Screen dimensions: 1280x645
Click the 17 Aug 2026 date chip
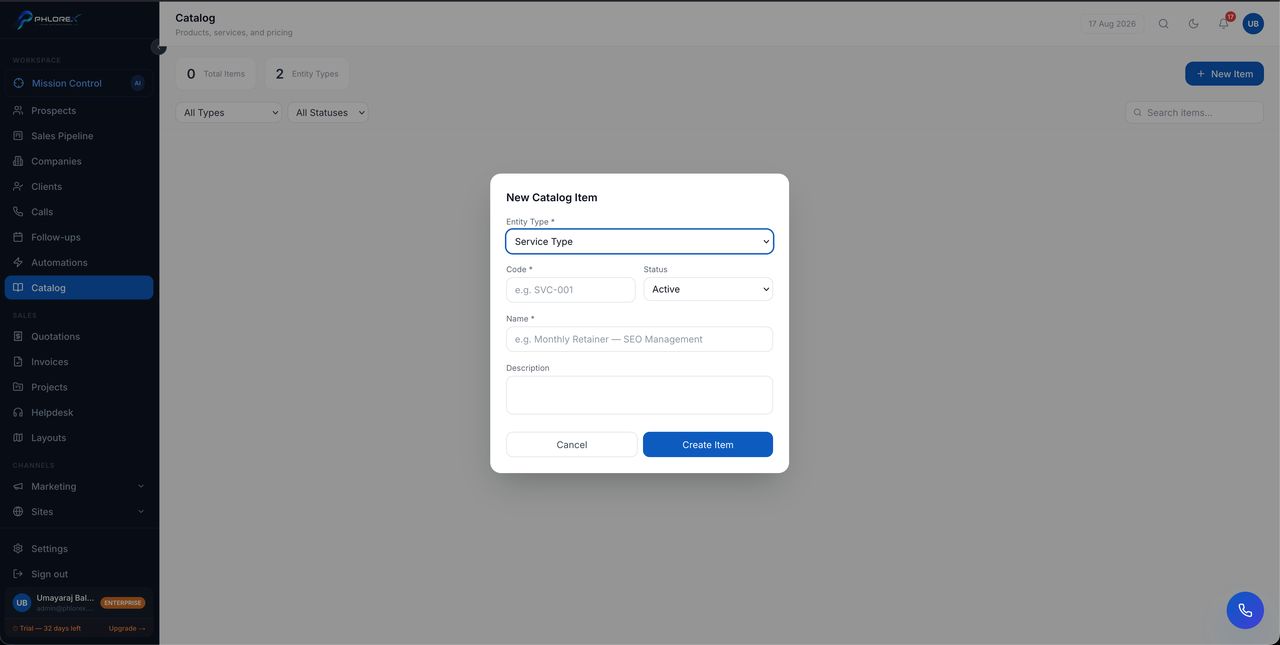(x=1112, y=23)
